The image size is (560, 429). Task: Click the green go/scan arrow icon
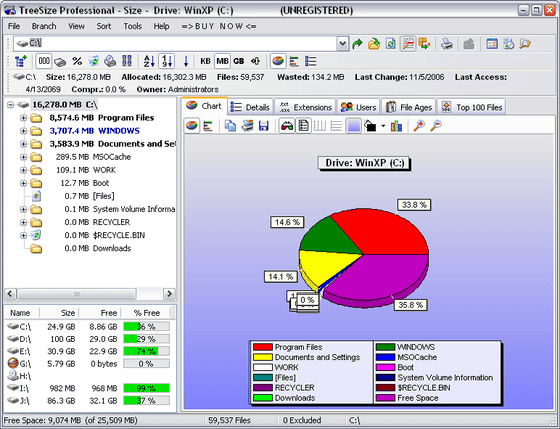[x=357, y=44]
